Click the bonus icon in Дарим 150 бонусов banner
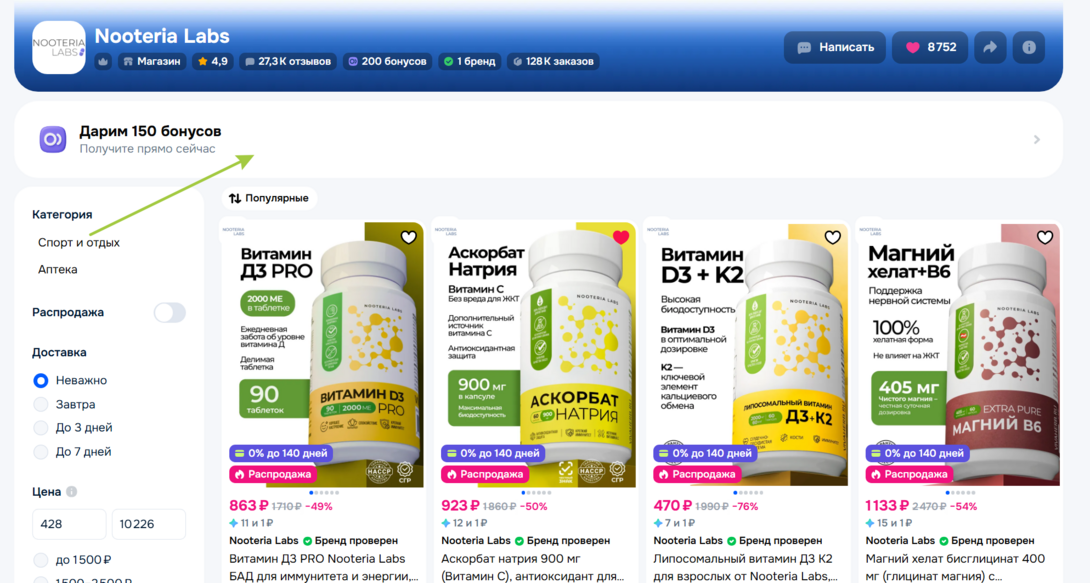Viewport: 1090px width, 583px height. coord(53,139)
